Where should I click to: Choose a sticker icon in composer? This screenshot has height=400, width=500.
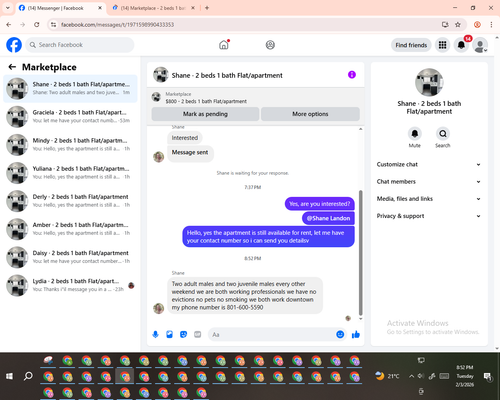(x=183, y=334)
